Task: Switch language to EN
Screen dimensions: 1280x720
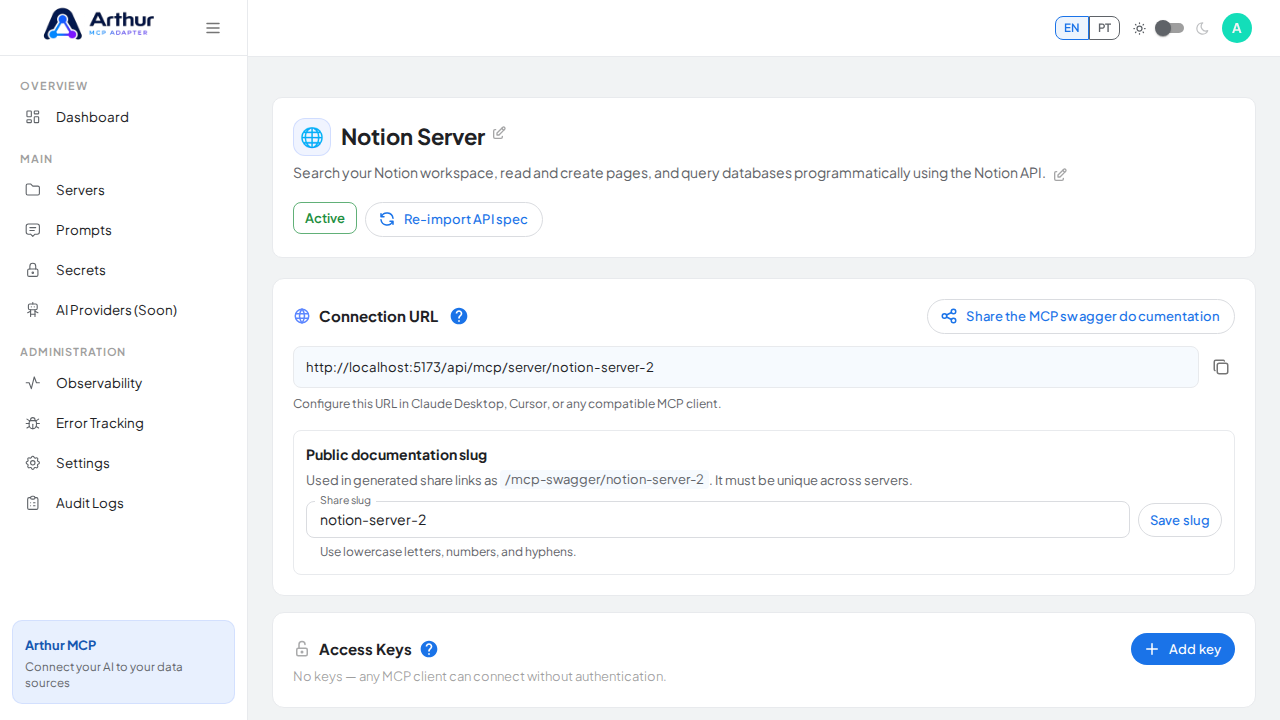Action: pos(1072,28)
